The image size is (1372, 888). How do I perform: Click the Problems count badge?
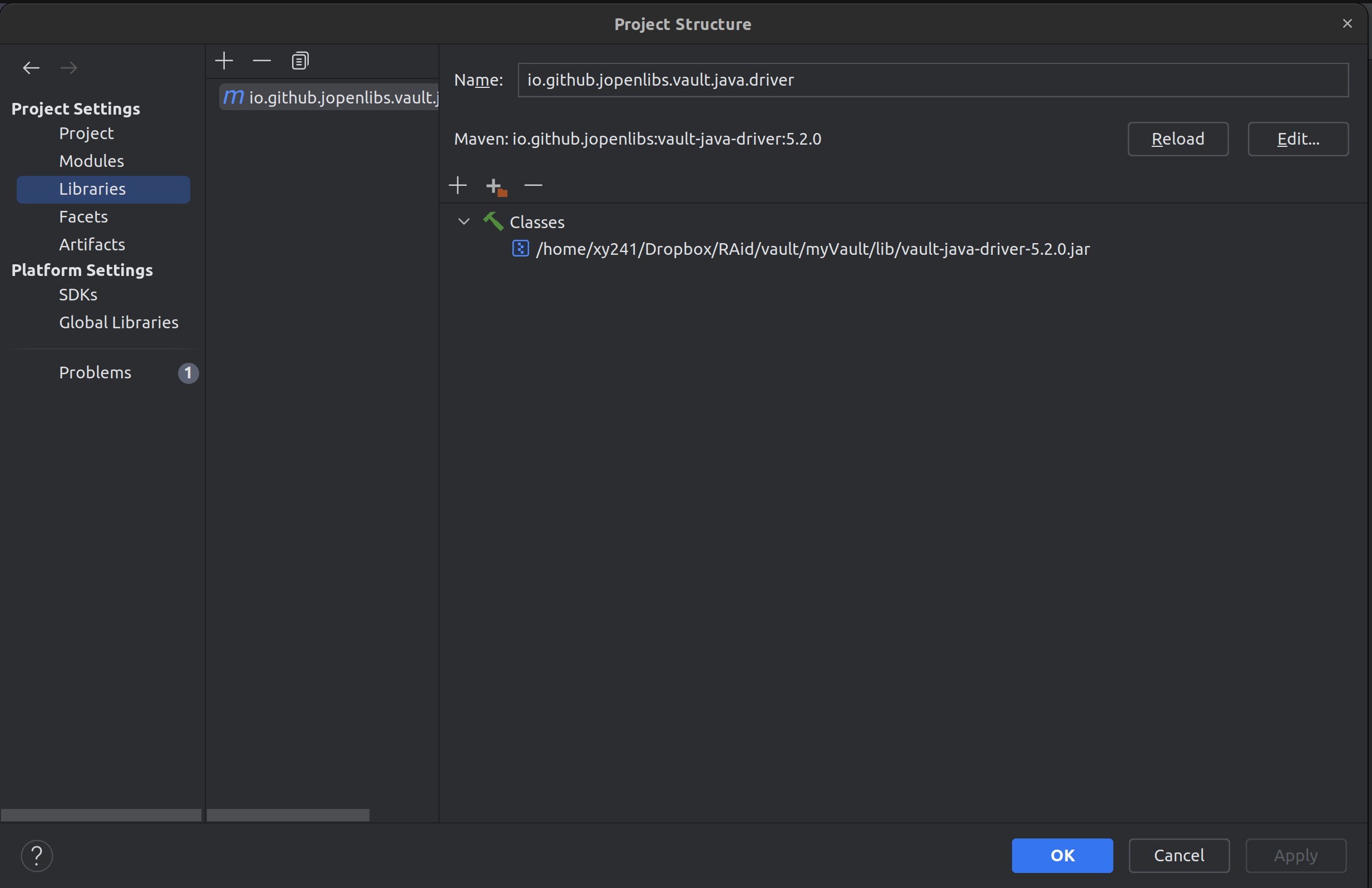point(189,373)
